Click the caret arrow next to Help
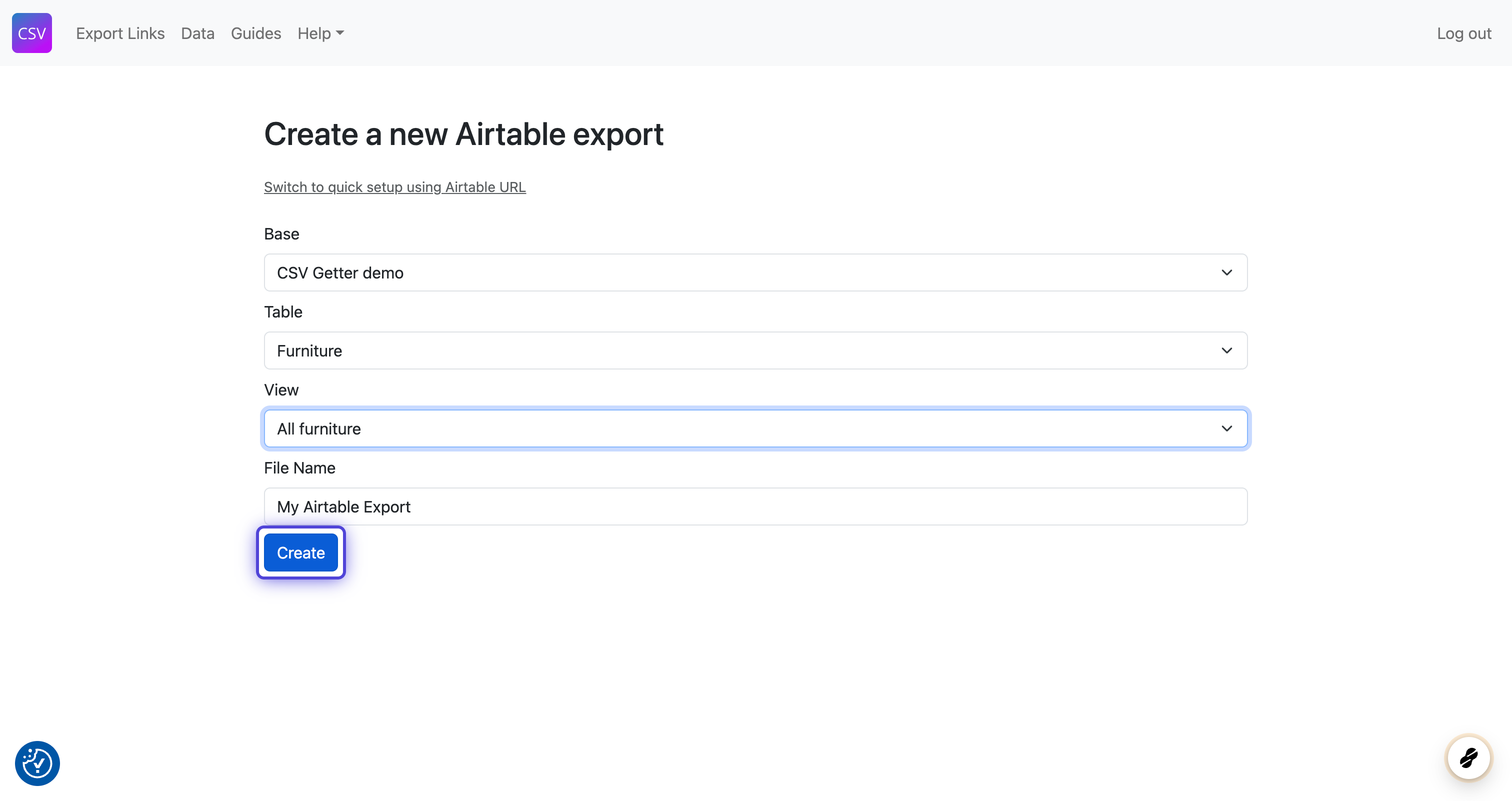This screenshot has width=1512, height=801. [x=340, y=33]
